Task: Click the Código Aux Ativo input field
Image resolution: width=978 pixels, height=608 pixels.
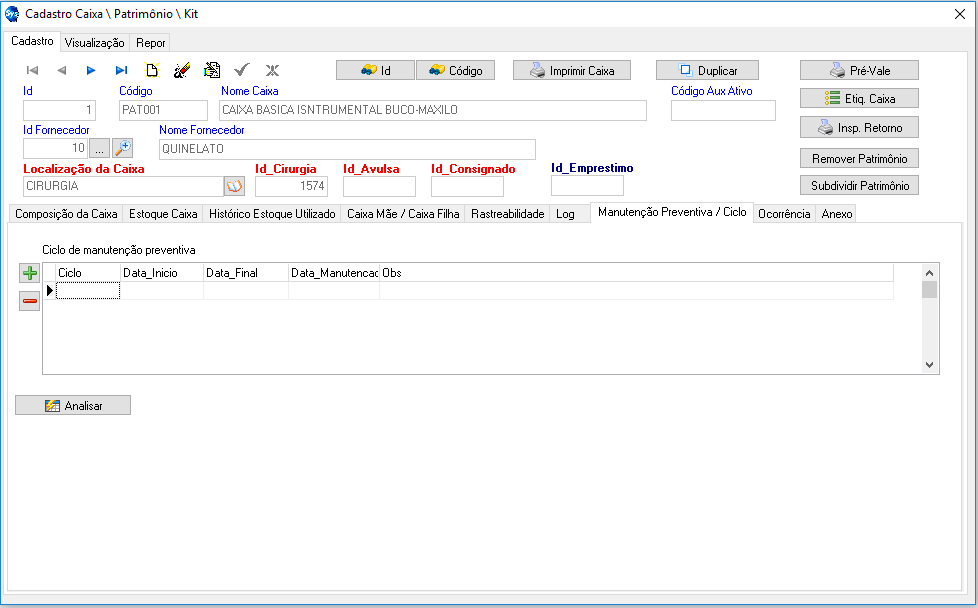Action: pyautogui.click(x=722, y=110)
